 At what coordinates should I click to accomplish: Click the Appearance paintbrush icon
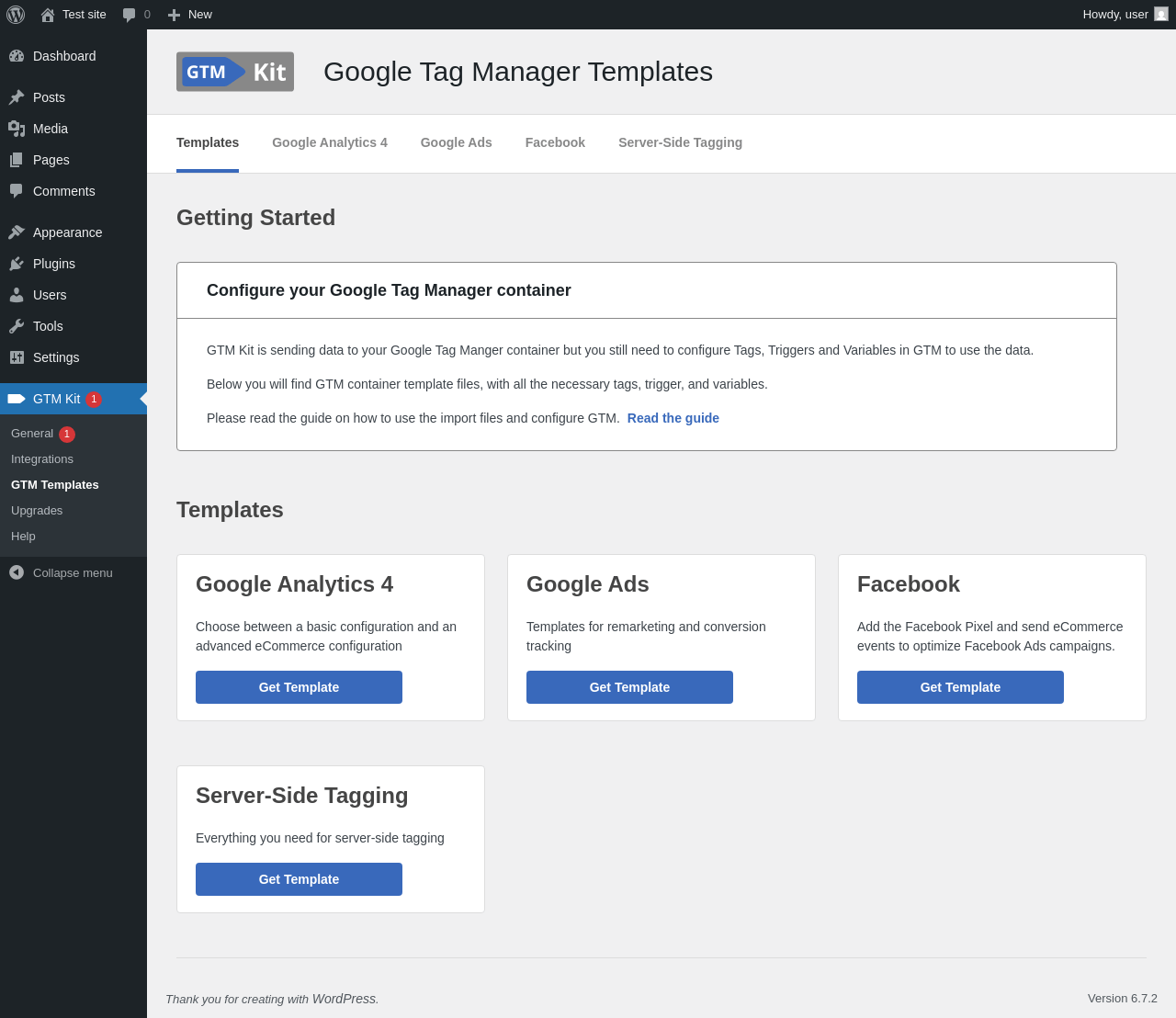click(x=17, y=232)
